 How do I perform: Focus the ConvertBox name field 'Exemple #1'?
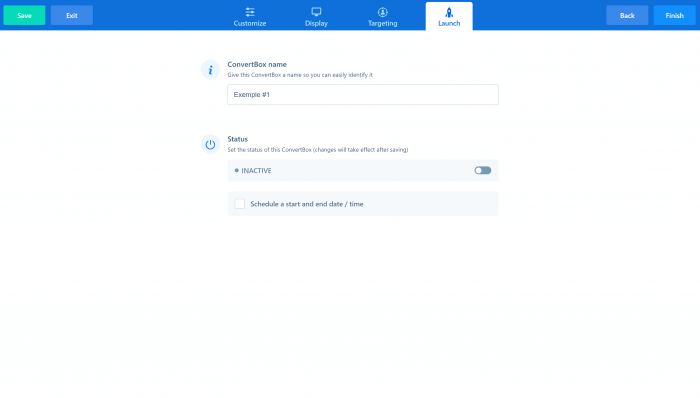point(363,95)
